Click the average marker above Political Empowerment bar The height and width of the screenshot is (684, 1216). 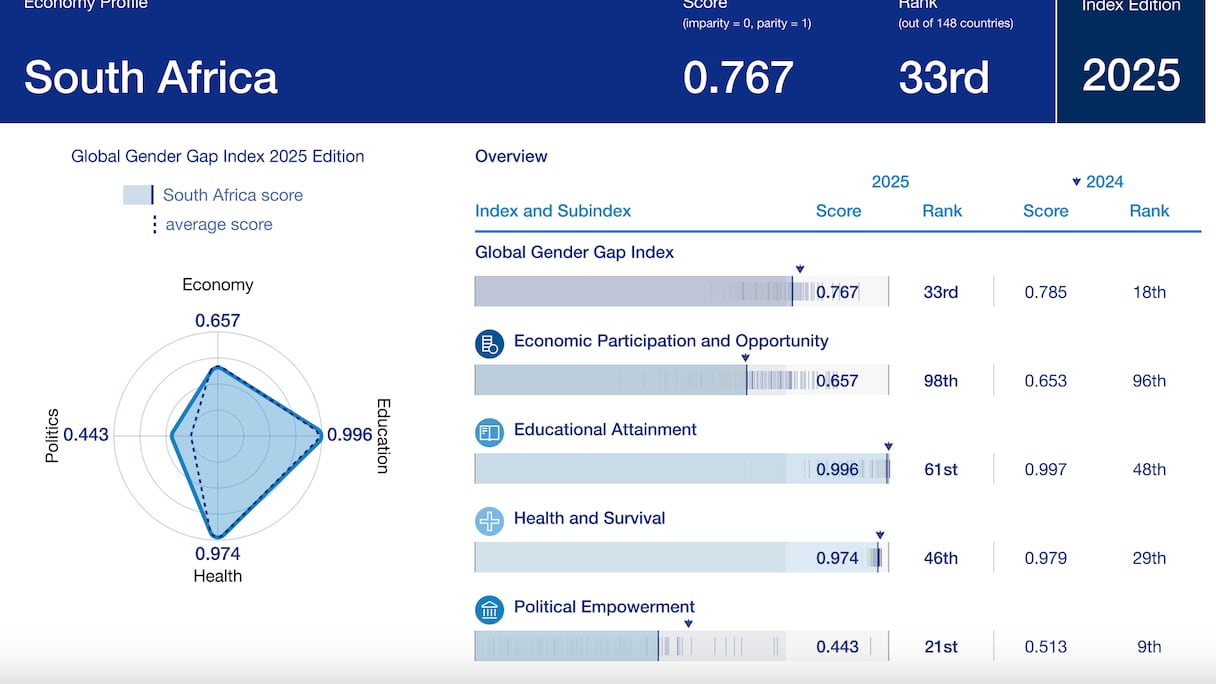point(688,624)
